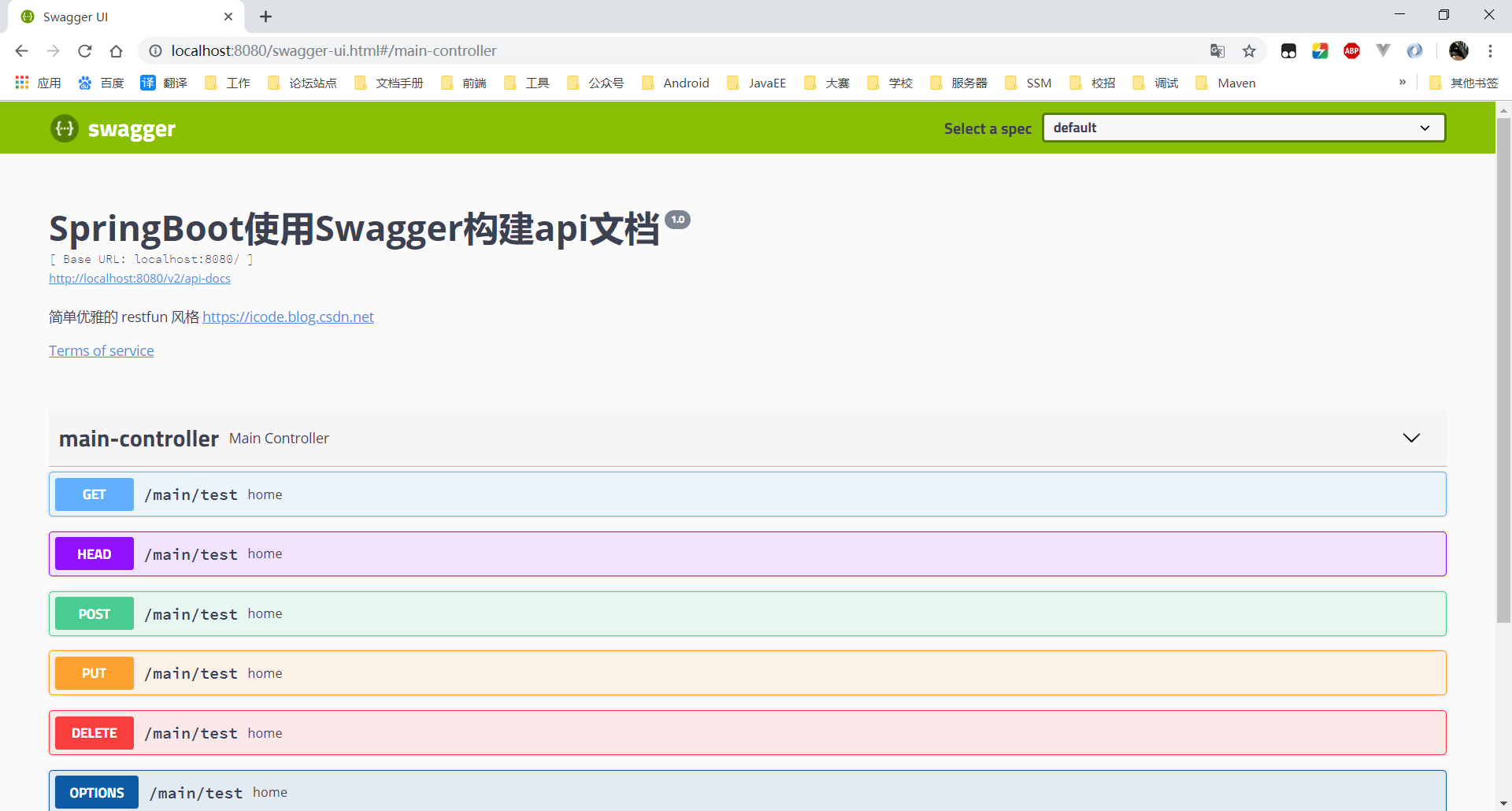Bookmark this page with the star icon
1512x811 pixels.
1249,51
